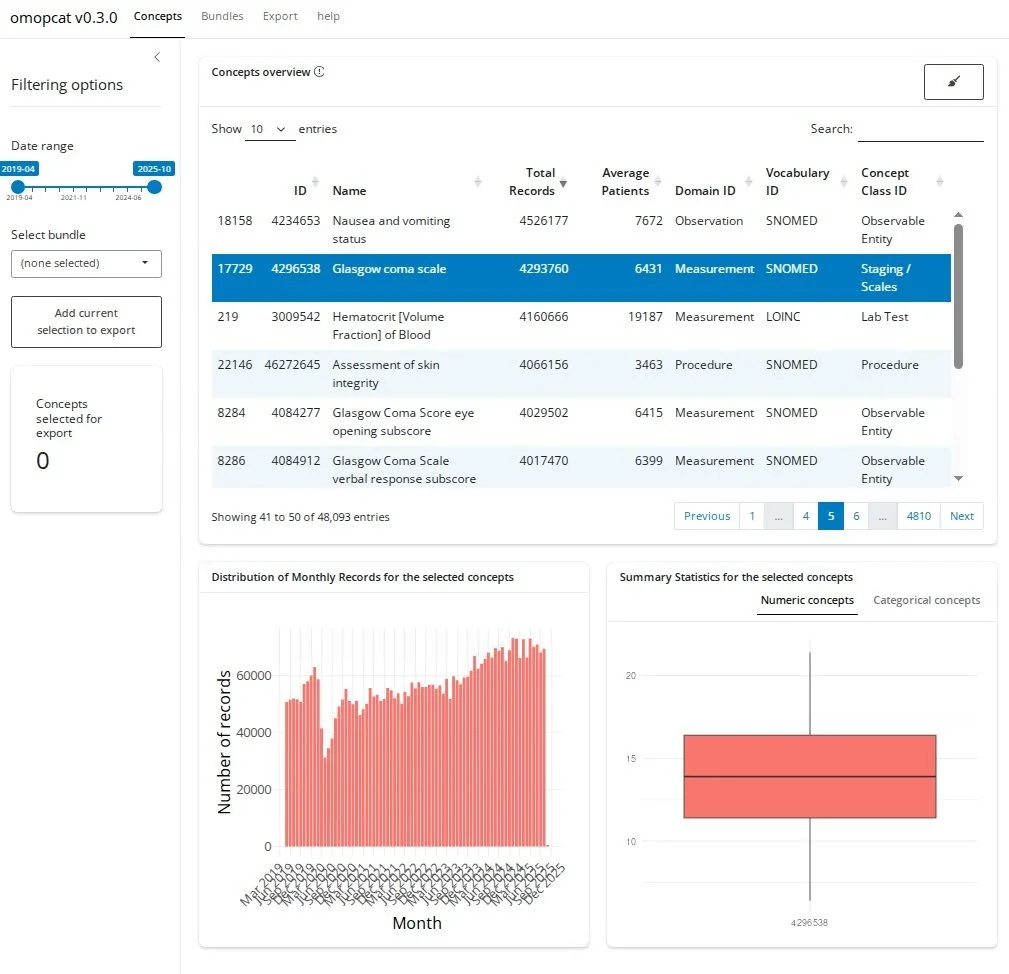The image size is (1009, 974).
Task: Collapse the Filtering options sidebar chevron
Action: [157, 57]
